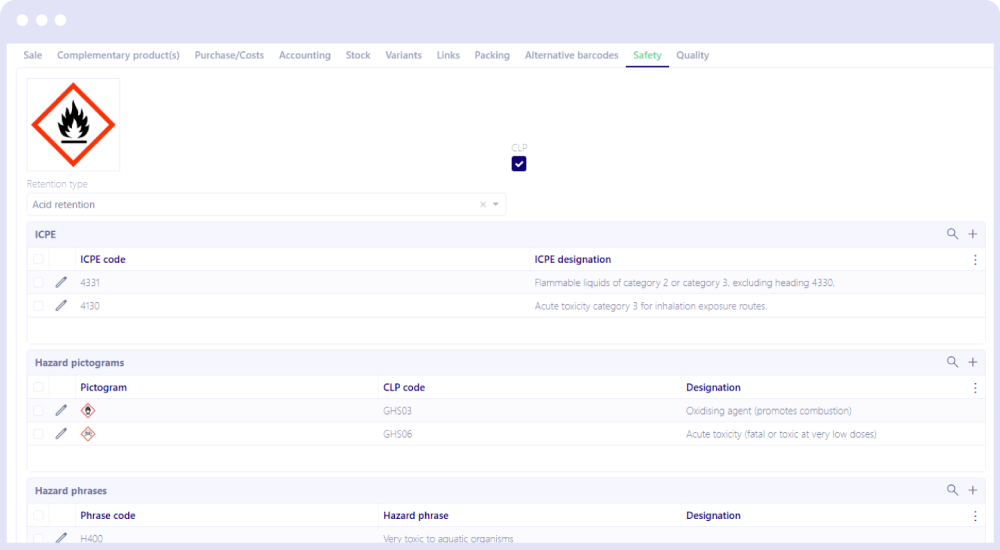Screen dimensions: 1000x550
Task: Edit the ICPE code 4331 row
Action: [61, 283]
